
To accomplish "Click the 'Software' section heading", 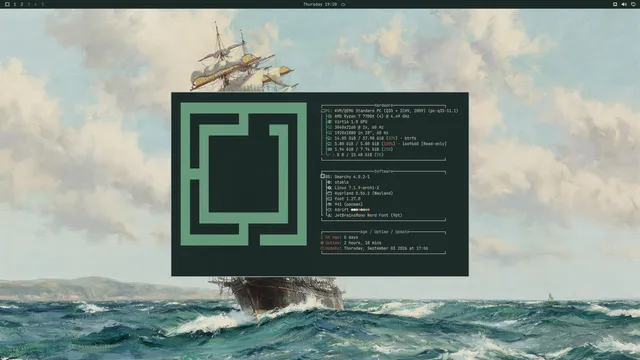I will [383, 171].
